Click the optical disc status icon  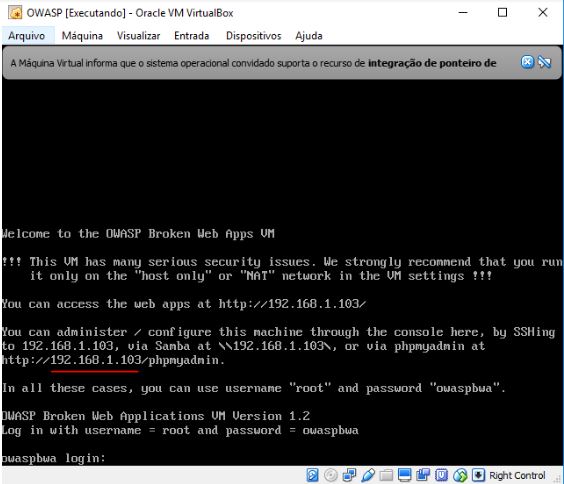(x=331, y=475)
